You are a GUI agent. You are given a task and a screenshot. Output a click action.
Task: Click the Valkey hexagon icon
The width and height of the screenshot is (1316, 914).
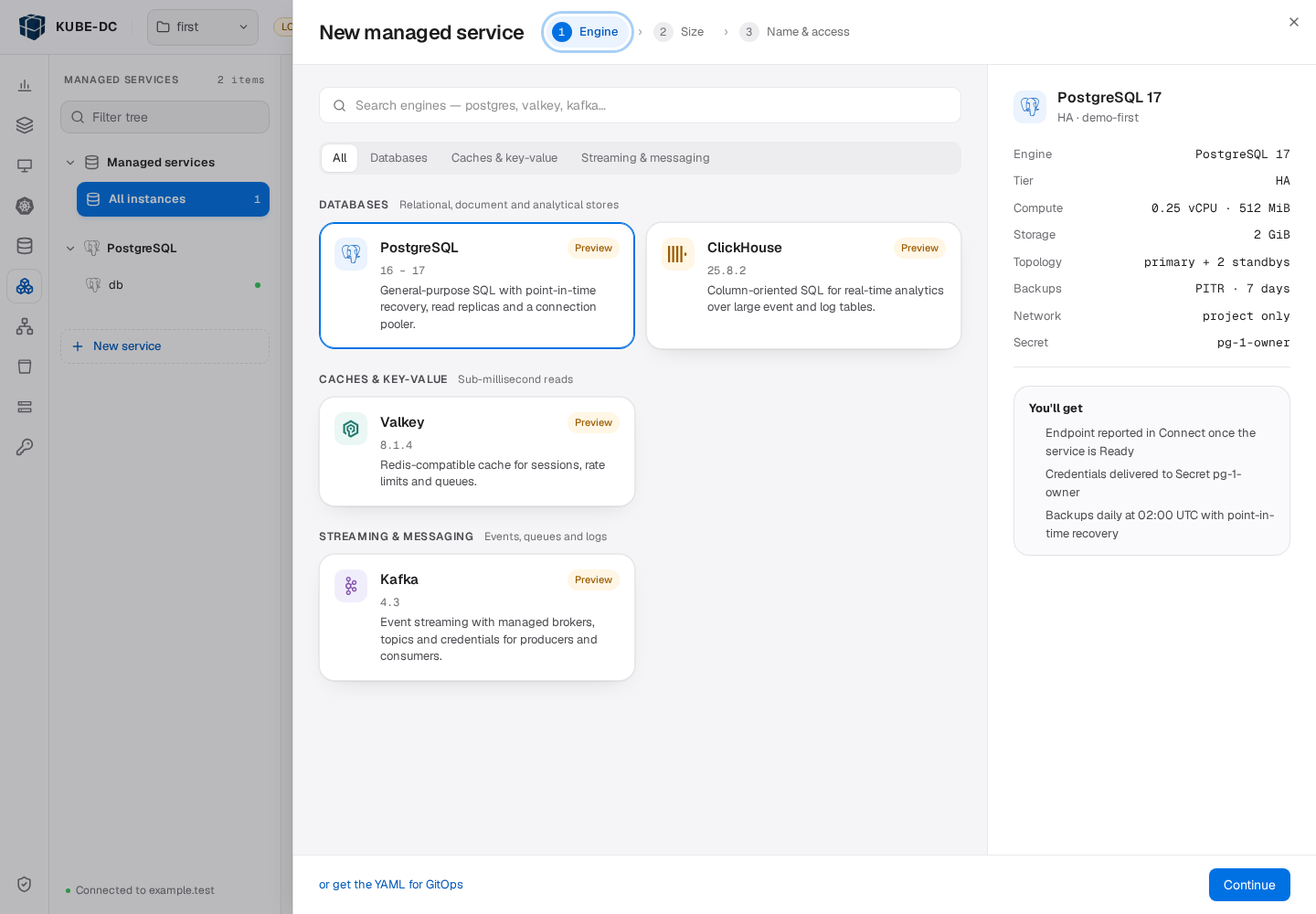click(351, 429)
